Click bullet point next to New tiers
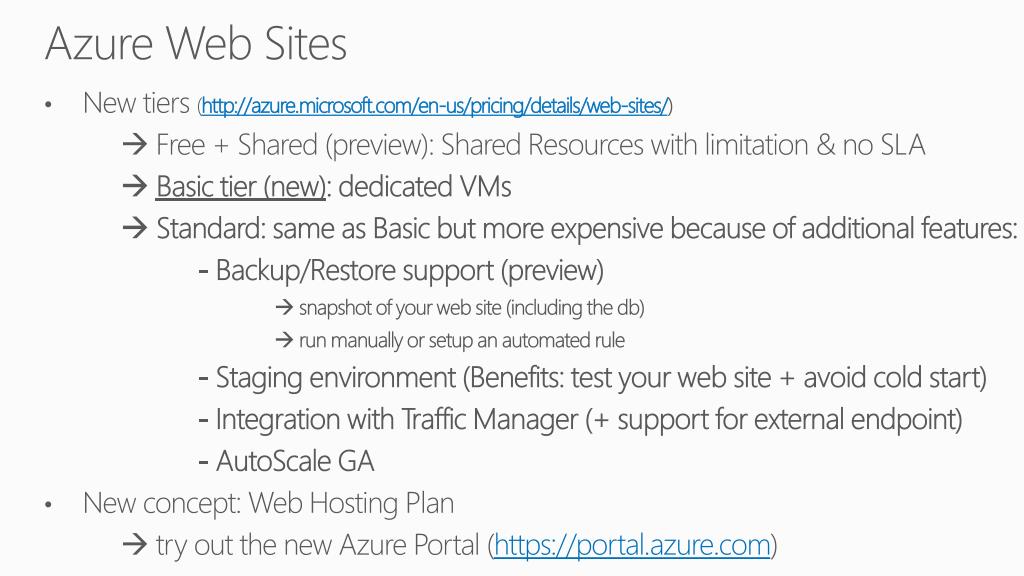The width and height of the screenshot is (1024, 576). pyautogui.click(x=48, y=104)
